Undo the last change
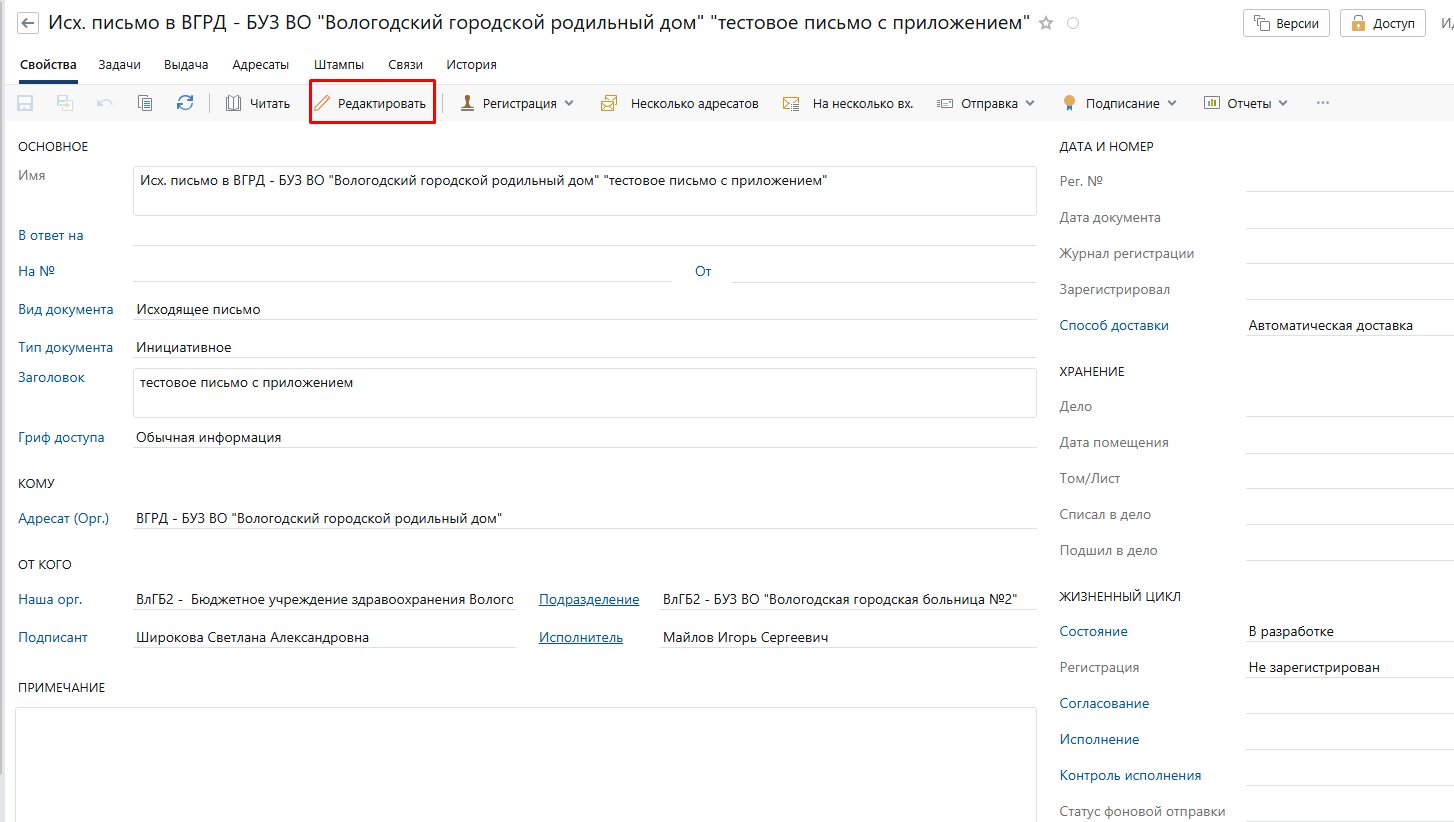This screenshot has height=822, width=1454. (105, 103)
